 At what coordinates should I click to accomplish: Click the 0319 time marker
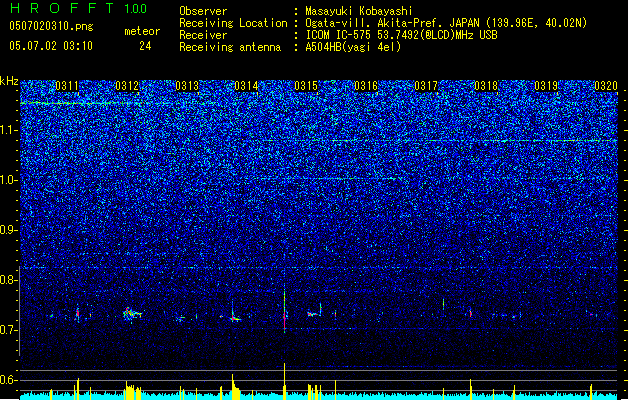point(546,86)
